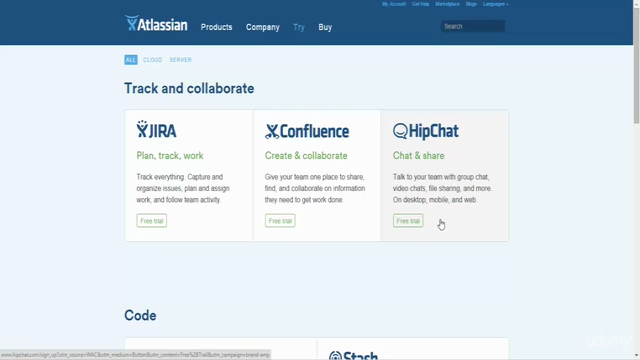This screenshot has width=640, height=360.
Task: Open Blogs link
Action: coord(471,4)
